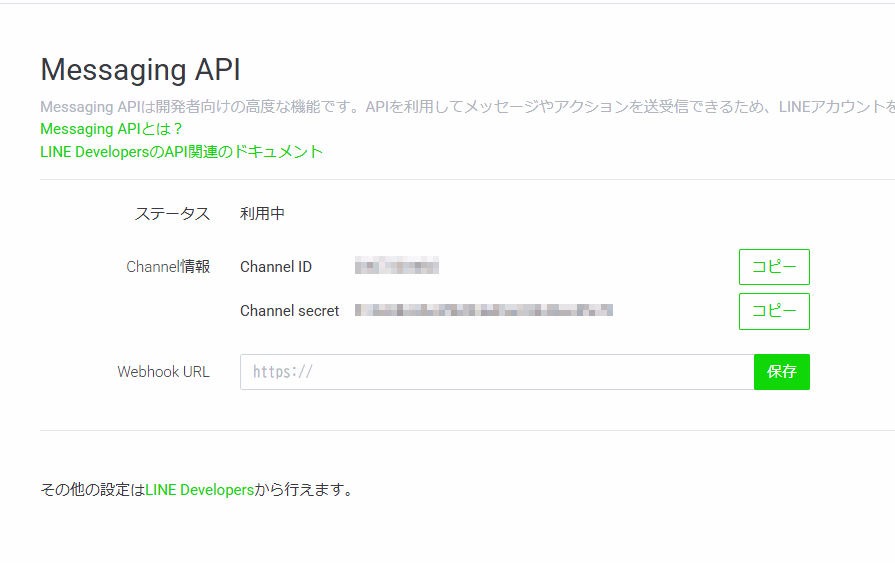895x563 pixels.
Task: Open LINE Developers link in the footer text
Action: pos(200,490)
